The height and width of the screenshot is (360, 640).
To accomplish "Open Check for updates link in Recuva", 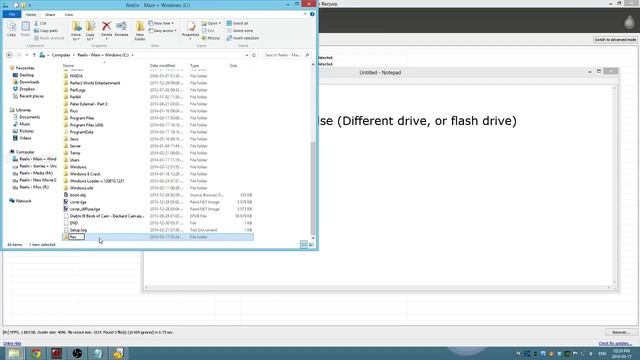I will pyautogui.click(x=615, y=344).
